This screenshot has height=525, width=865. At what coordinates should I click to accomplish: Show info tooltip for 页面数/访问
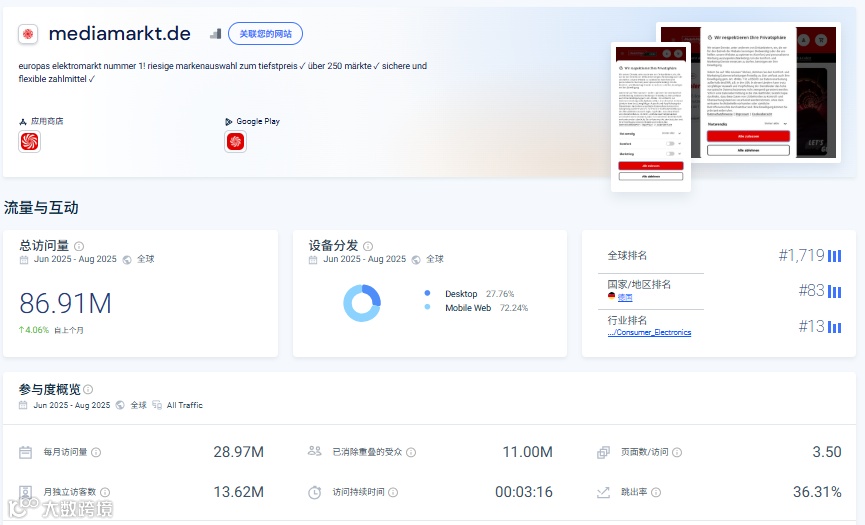click(677, 452)
